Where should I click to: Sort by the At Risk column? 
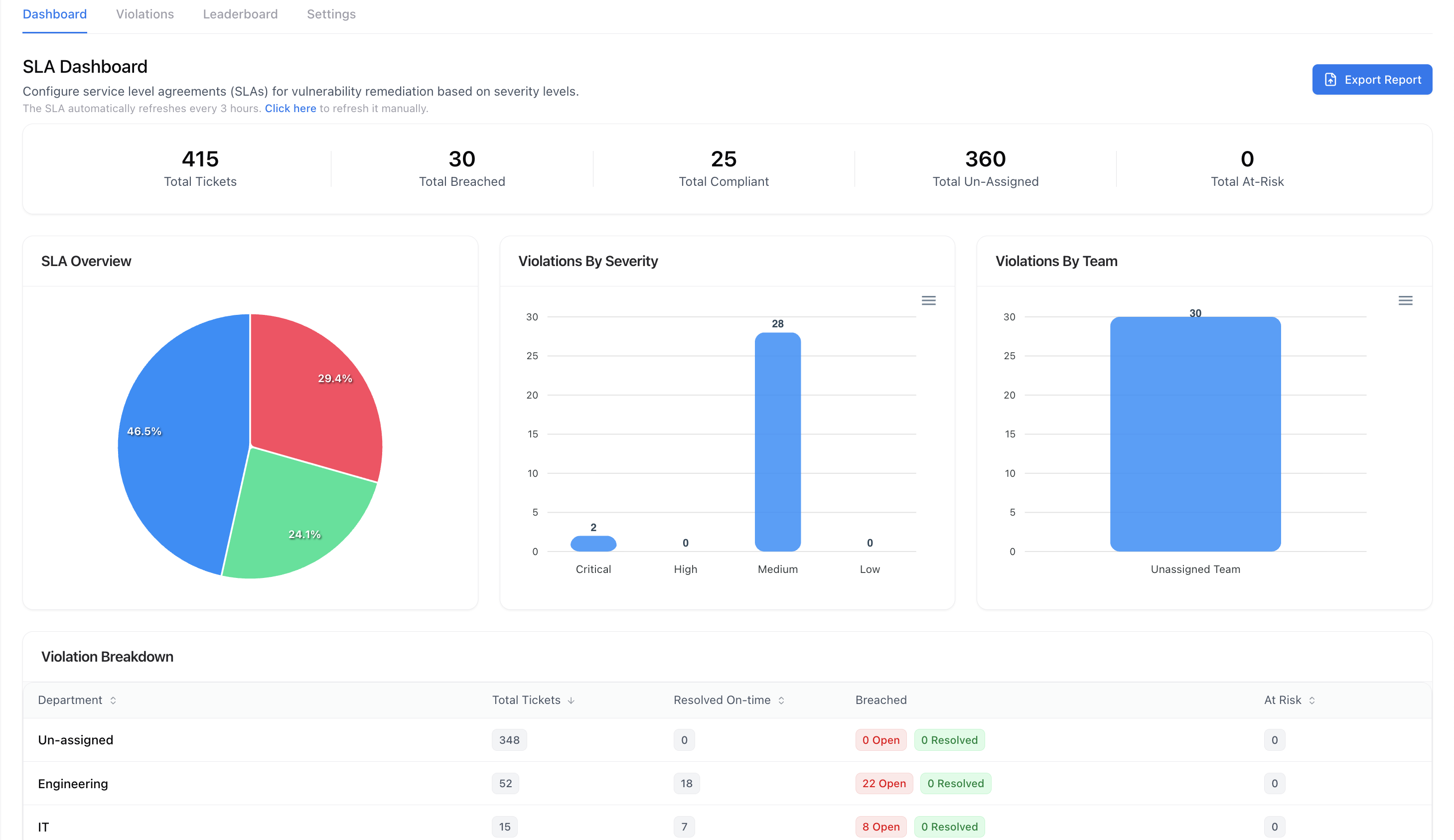[1311, 700]
